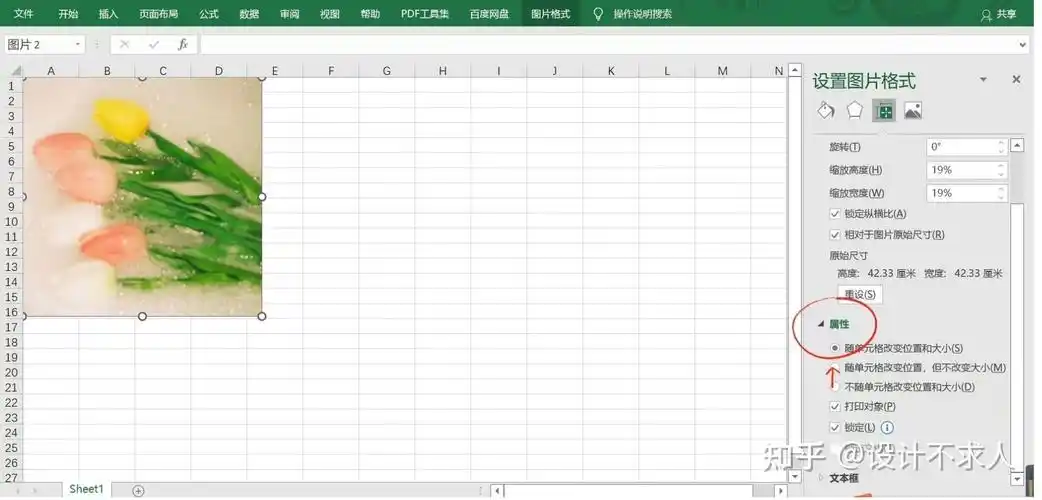Click the picture's right-middle resize handle

click(x=262, y=197)
